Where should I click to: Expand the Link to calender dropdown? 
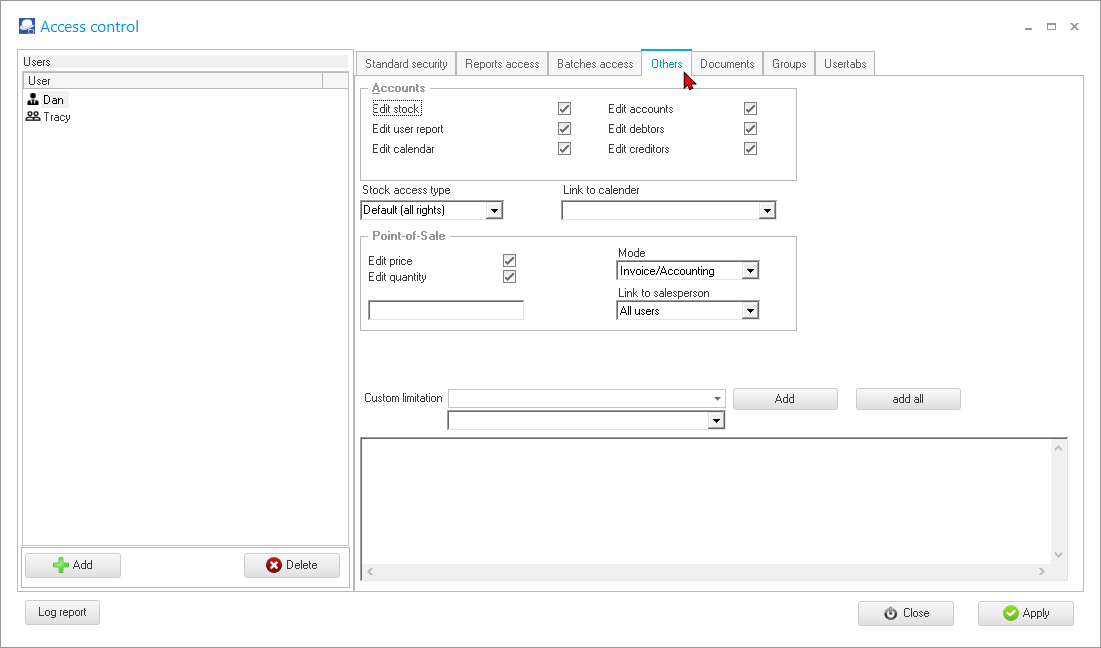pos(766,211)
